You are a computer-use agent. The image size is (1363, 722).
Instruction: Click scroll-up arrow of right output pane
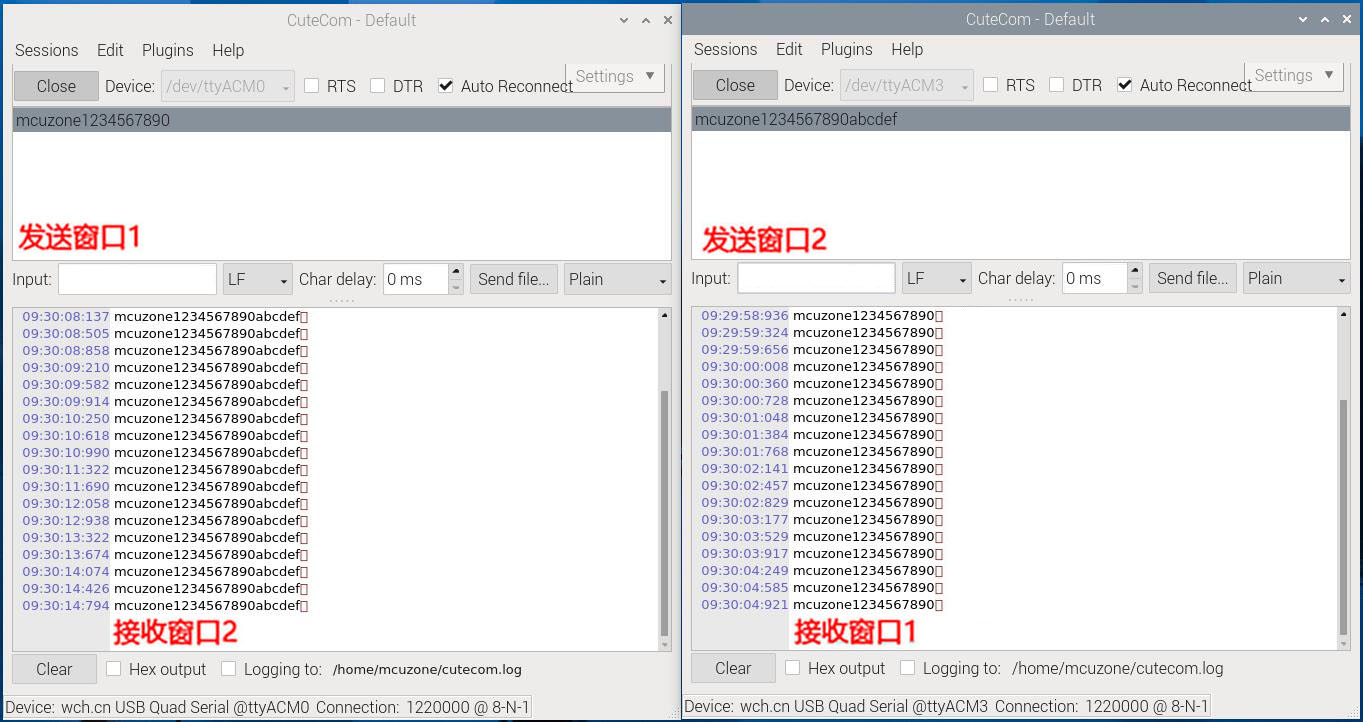point(1343,315)
